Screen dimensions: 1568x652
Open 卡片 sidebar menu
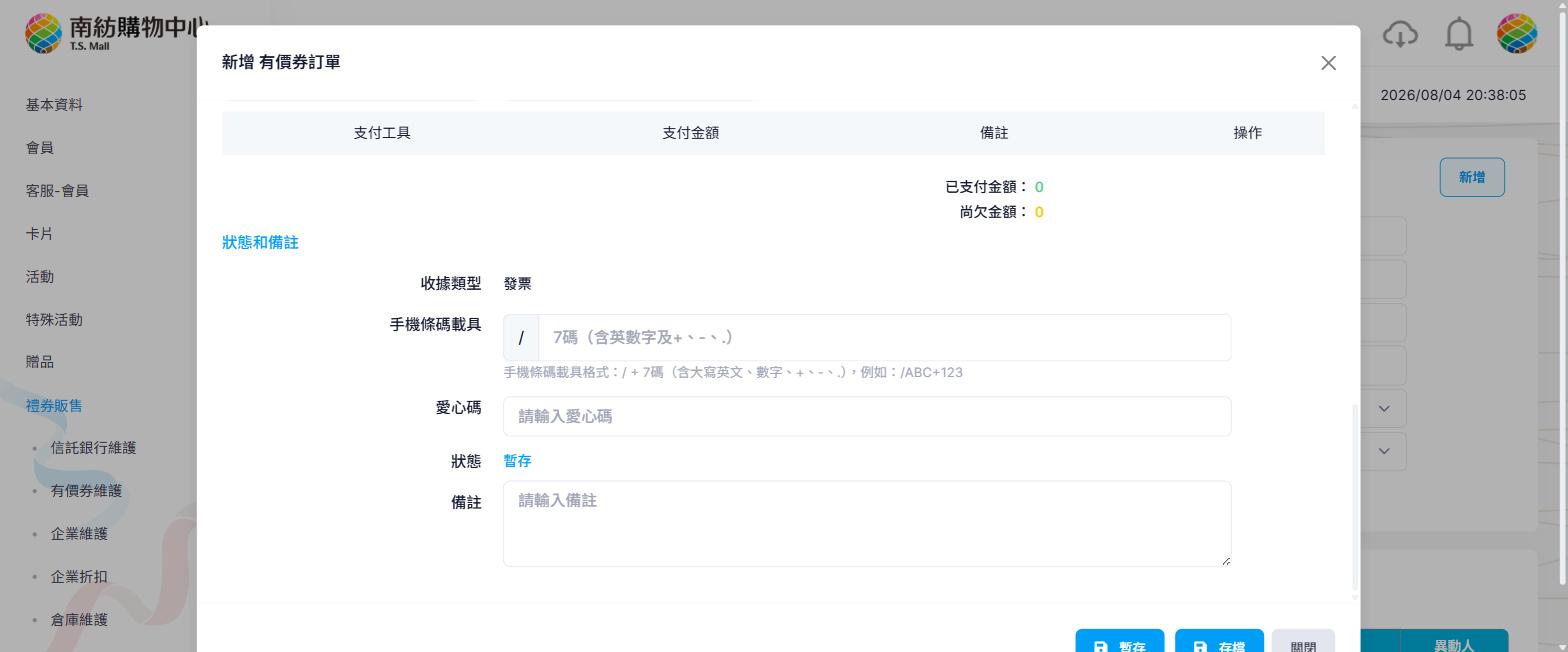(40, 234)
